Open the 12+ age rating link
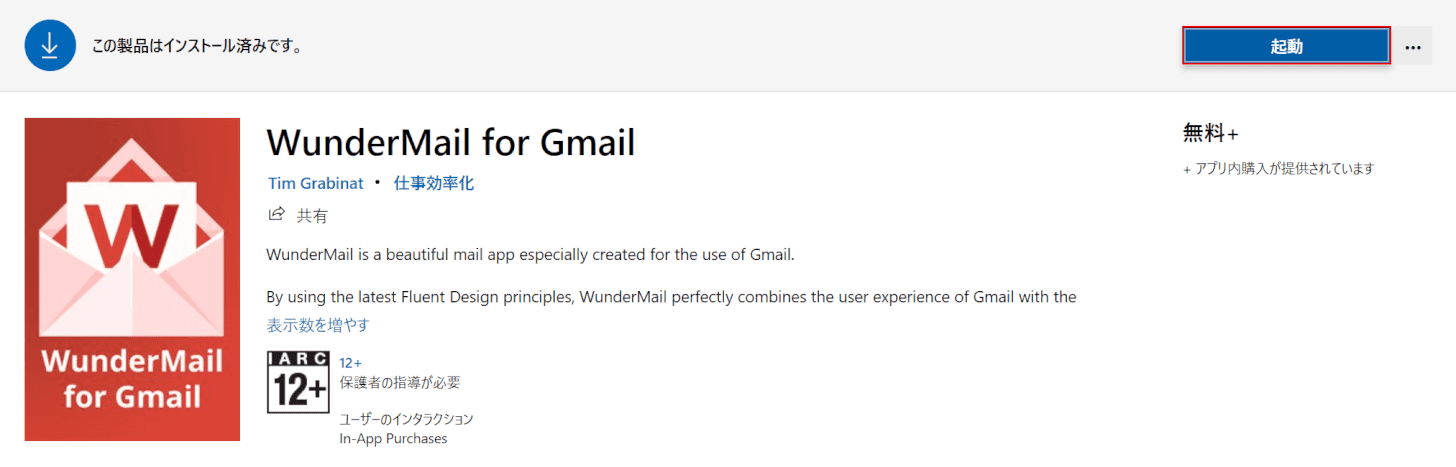This screenshot has width=1456, height=467. [x=351, y=363]
